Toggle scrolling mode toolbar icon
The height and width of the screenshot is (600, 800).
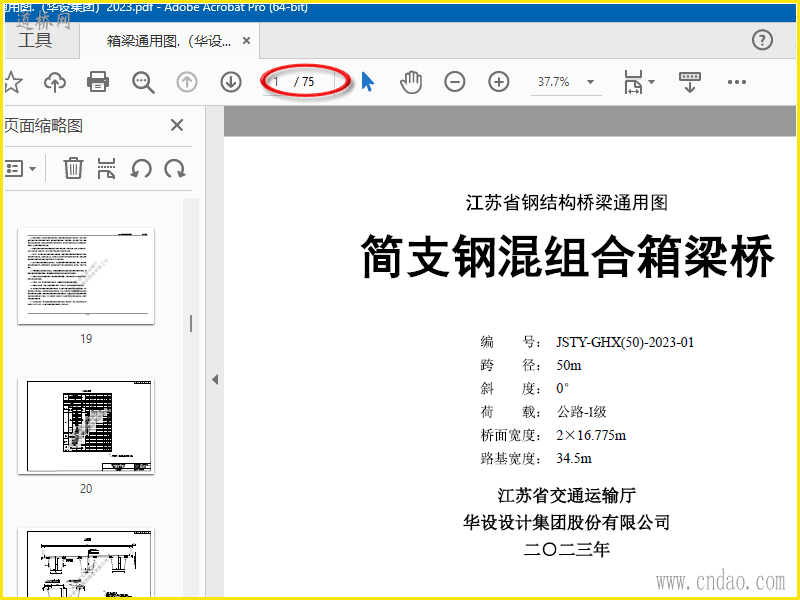click(690, 82)
